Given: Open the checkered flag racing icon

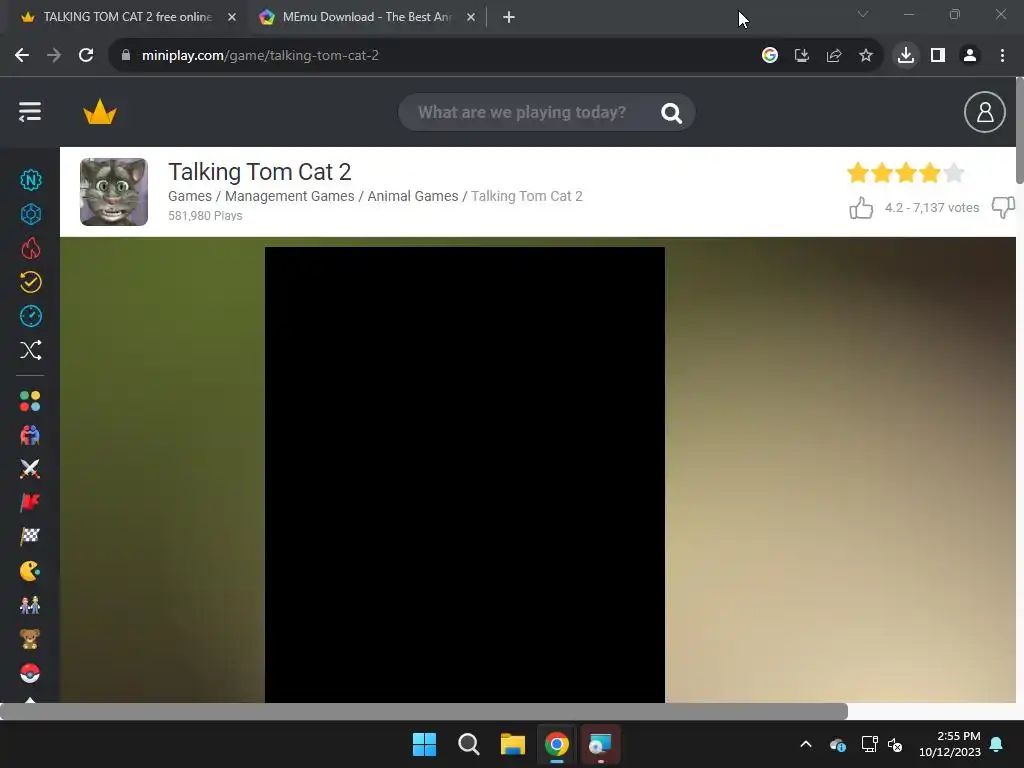Looking at the screenshot, I should (x=30, y=537).
